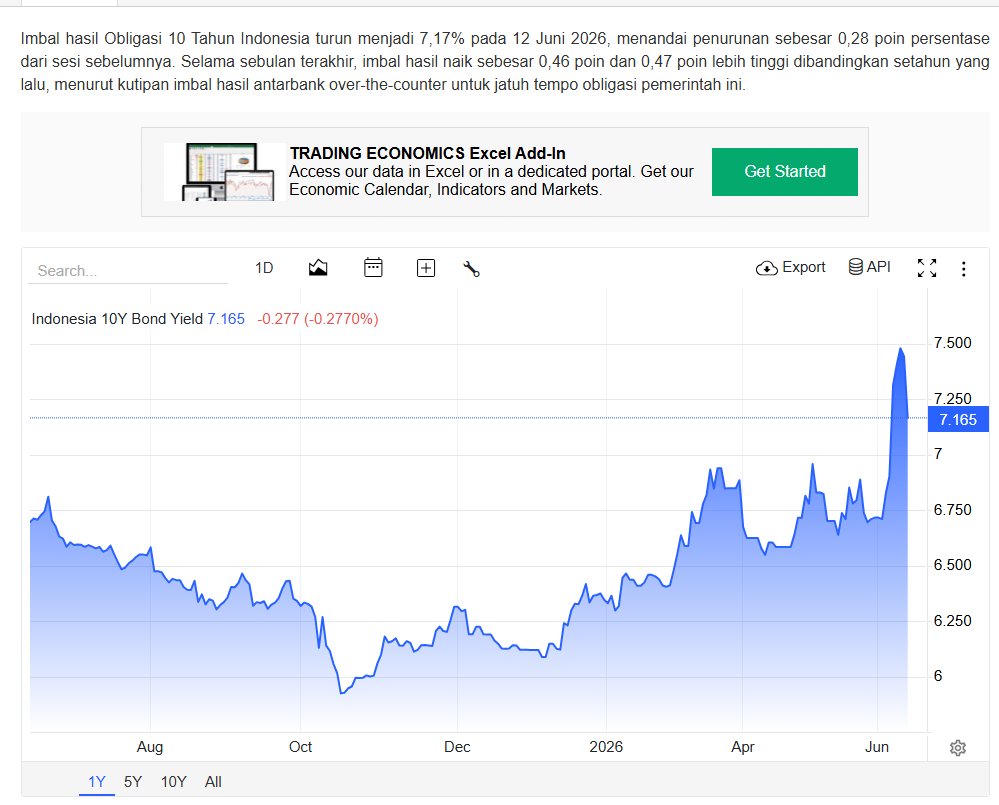Select the 1D interval dropdown
Image resolution: width=999 pixels, height=805 pixels.
tap(264, 268)
